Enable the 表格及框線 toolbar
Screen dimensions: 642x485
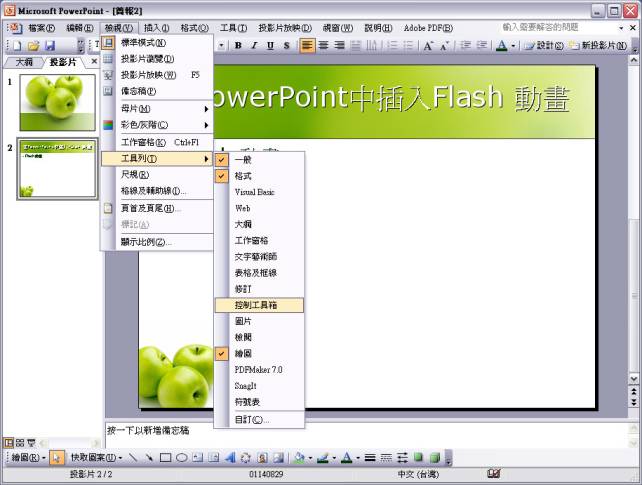click(259, 273)
